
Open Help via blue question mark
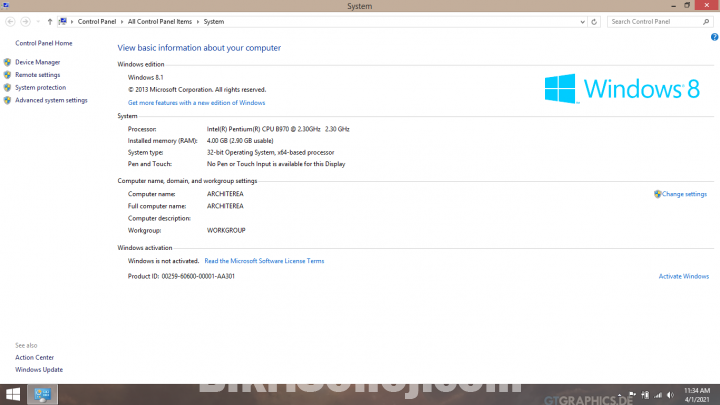point(714,37)
